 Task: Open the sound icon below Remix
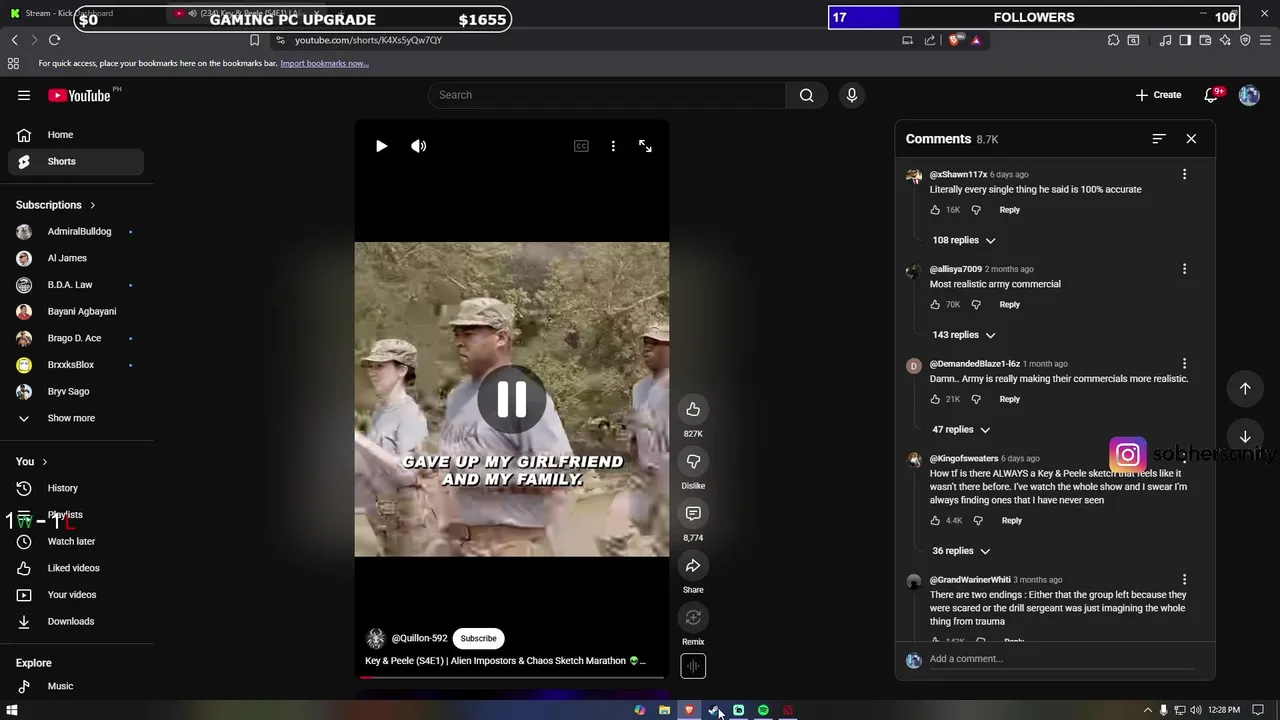tap(693, 666)
